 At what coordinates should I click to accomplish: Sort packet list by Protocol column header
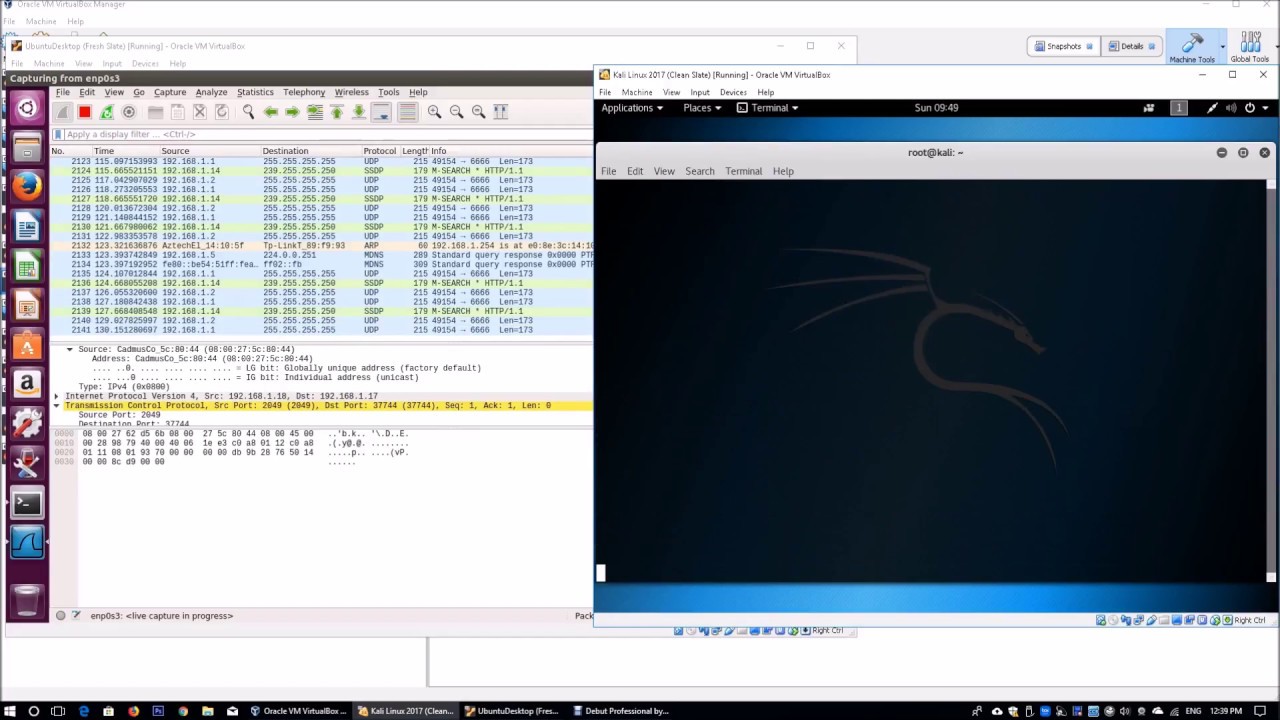(x=380, y=151)
